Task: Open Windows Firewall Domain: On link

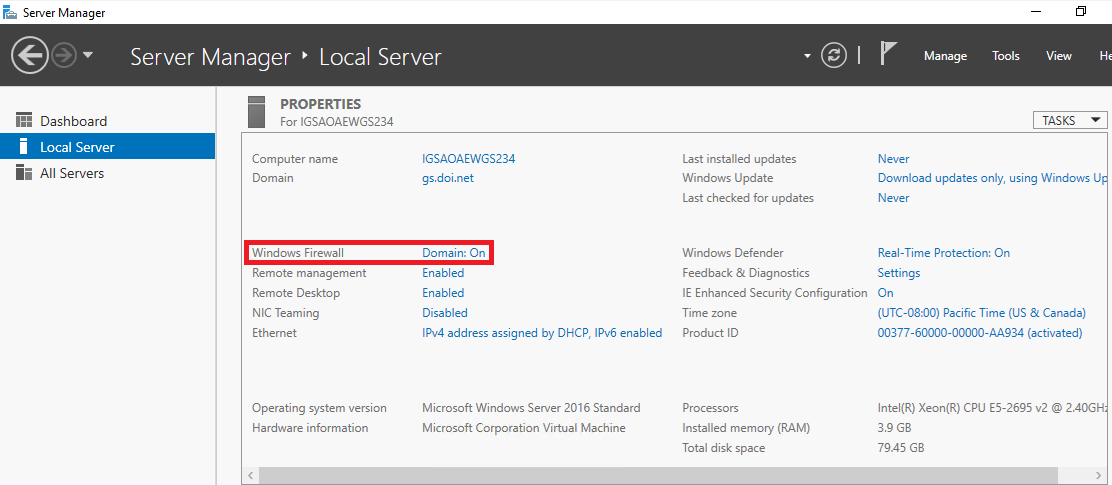Action: [454, 252]
